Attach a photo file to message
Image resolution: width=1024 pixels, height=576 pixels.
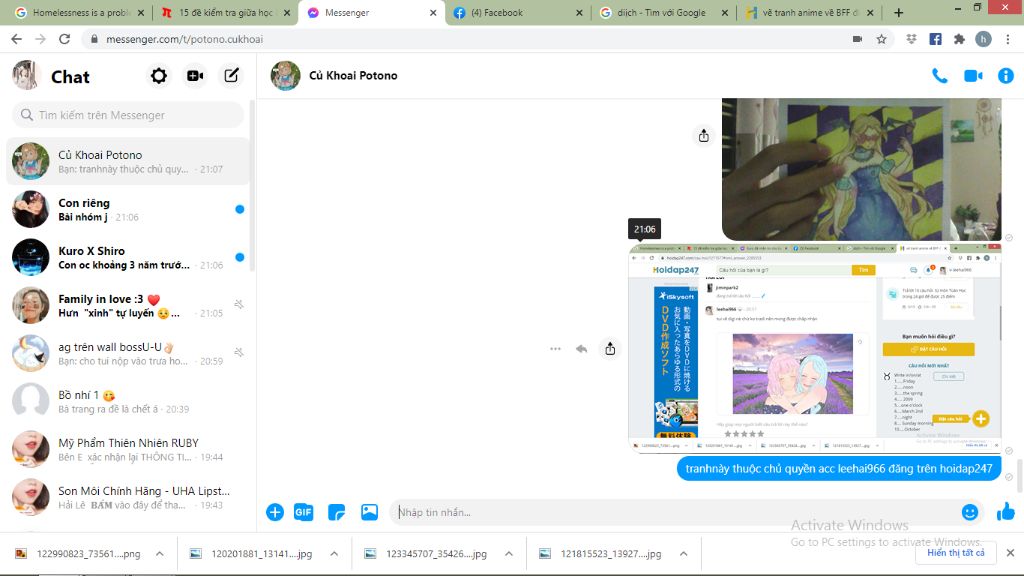click(369, 513)
